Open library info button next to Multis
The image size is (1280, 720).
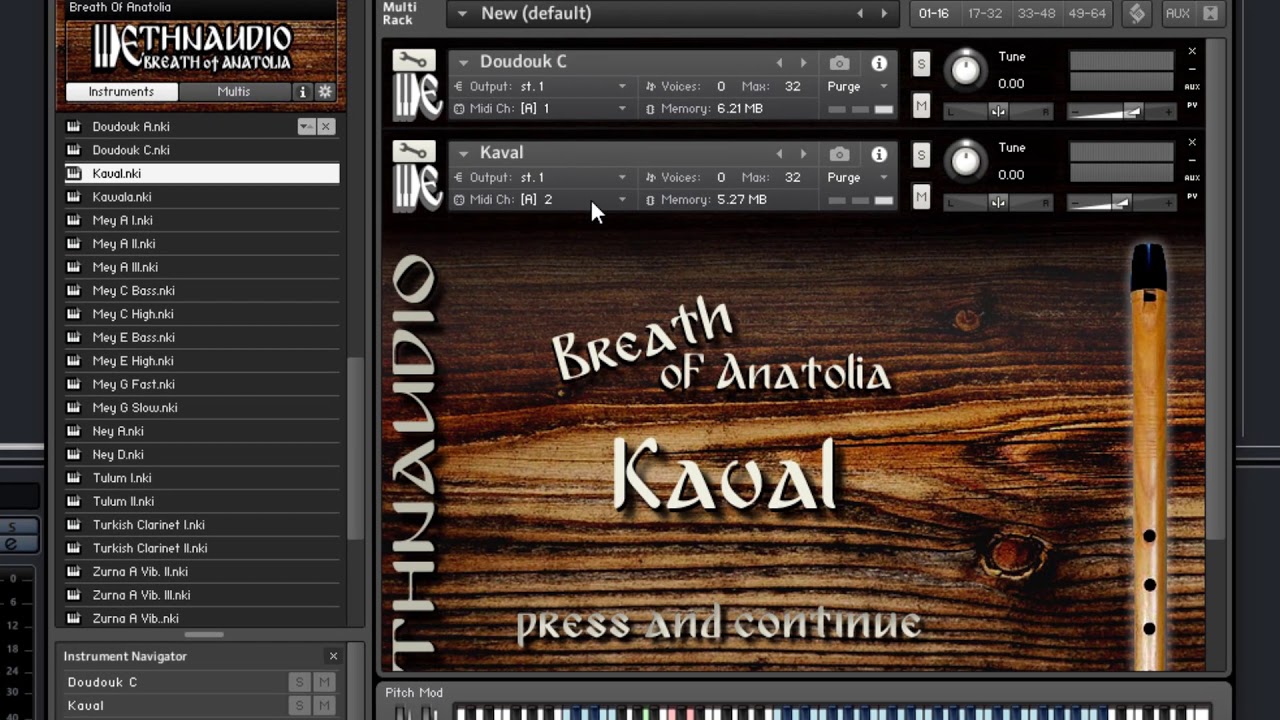pos(302,92)
